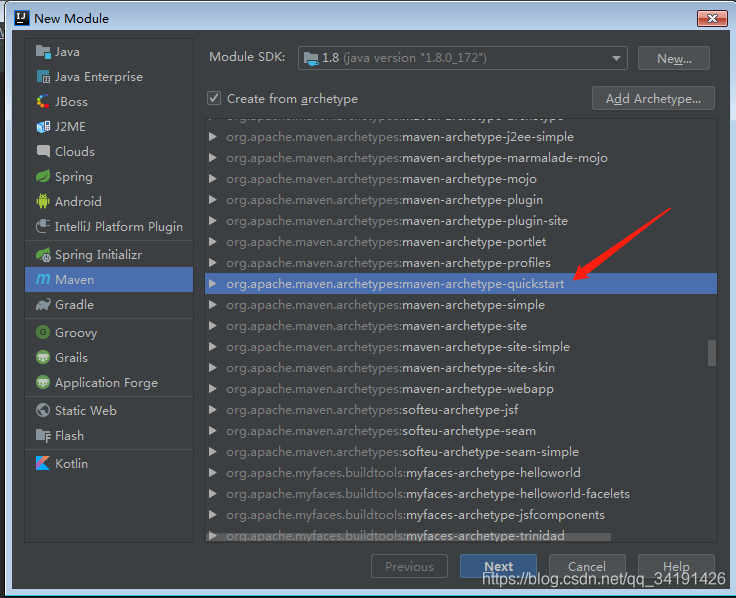Click the SDK folder icon in Module SDK box
This screenshot has height=598, width=736.
point(311,58)
